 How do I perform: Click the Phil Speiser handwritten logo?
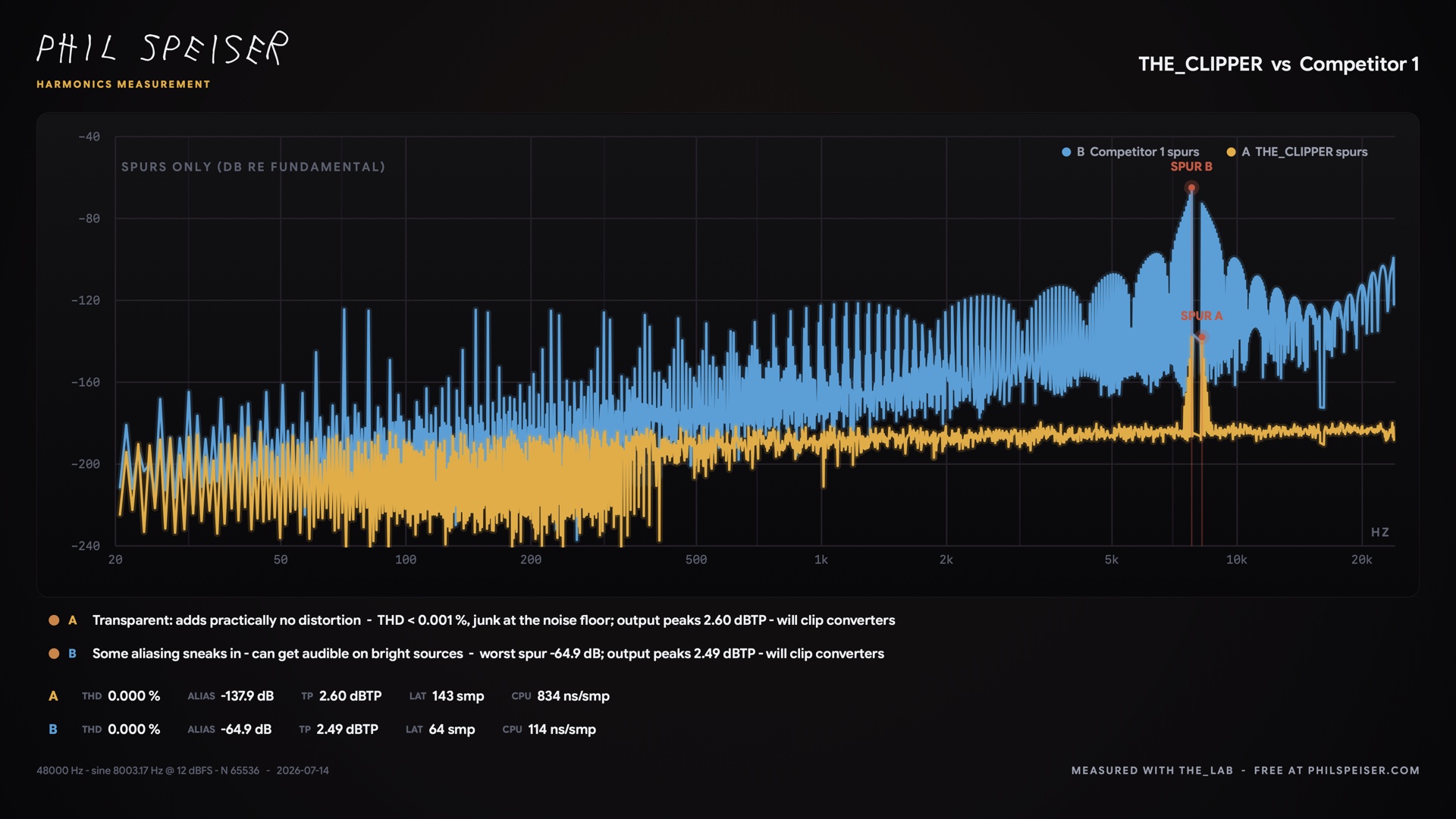click(162, 49)
